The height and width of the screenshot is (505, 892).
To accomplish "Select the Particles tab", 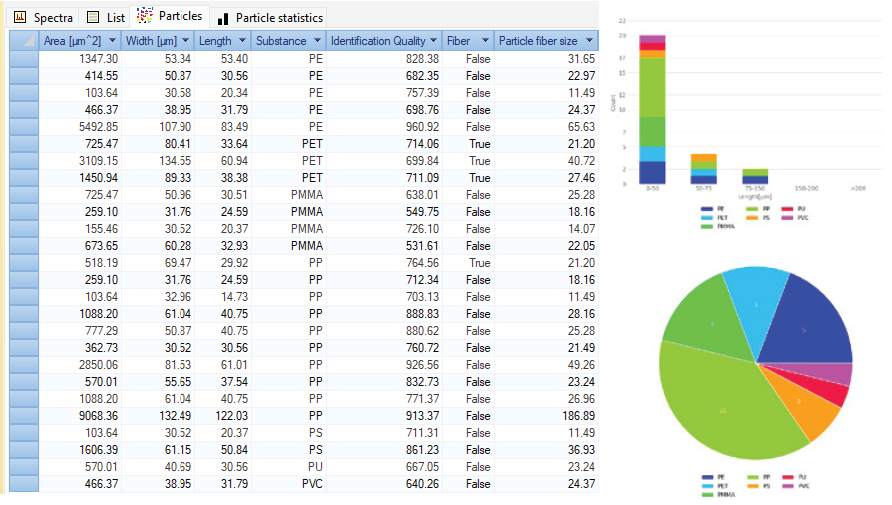I will 170,16.
